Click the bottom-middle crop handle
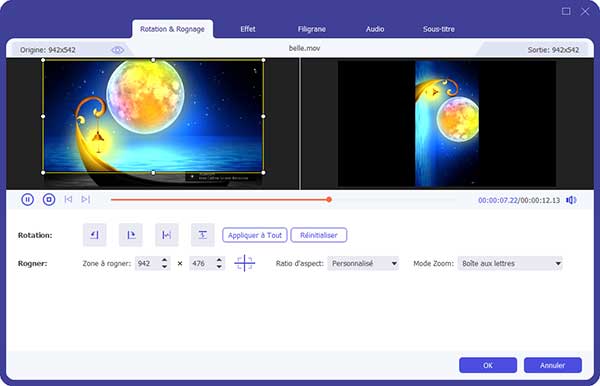 click(x=153, y=173)
